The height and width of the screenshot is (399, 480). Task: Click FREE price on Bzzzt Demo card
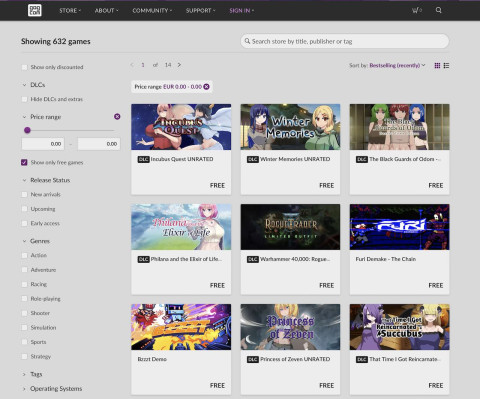tap(217, 385)
